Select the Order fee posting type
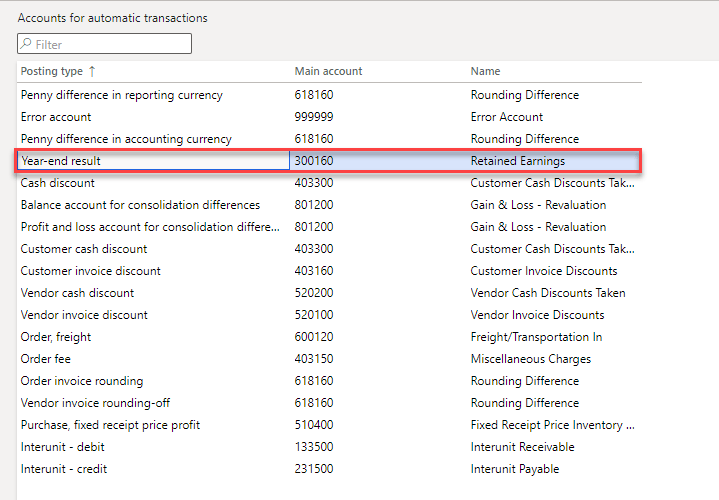 click(46, 359)
